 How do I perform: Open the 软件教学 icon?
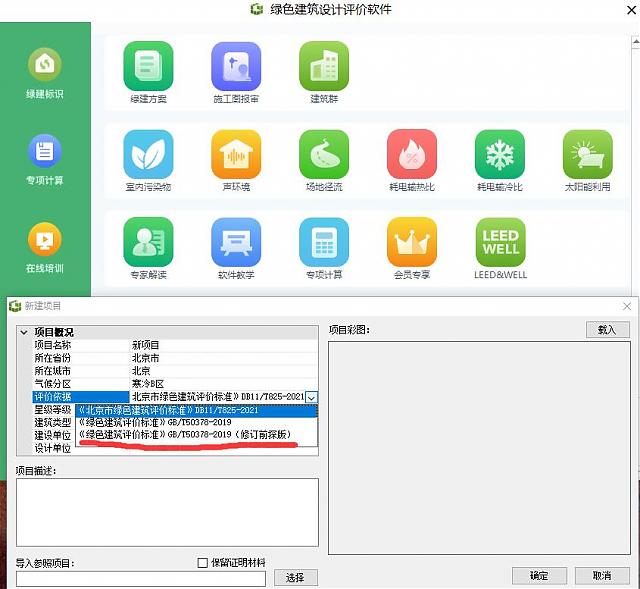coord(236,242)
